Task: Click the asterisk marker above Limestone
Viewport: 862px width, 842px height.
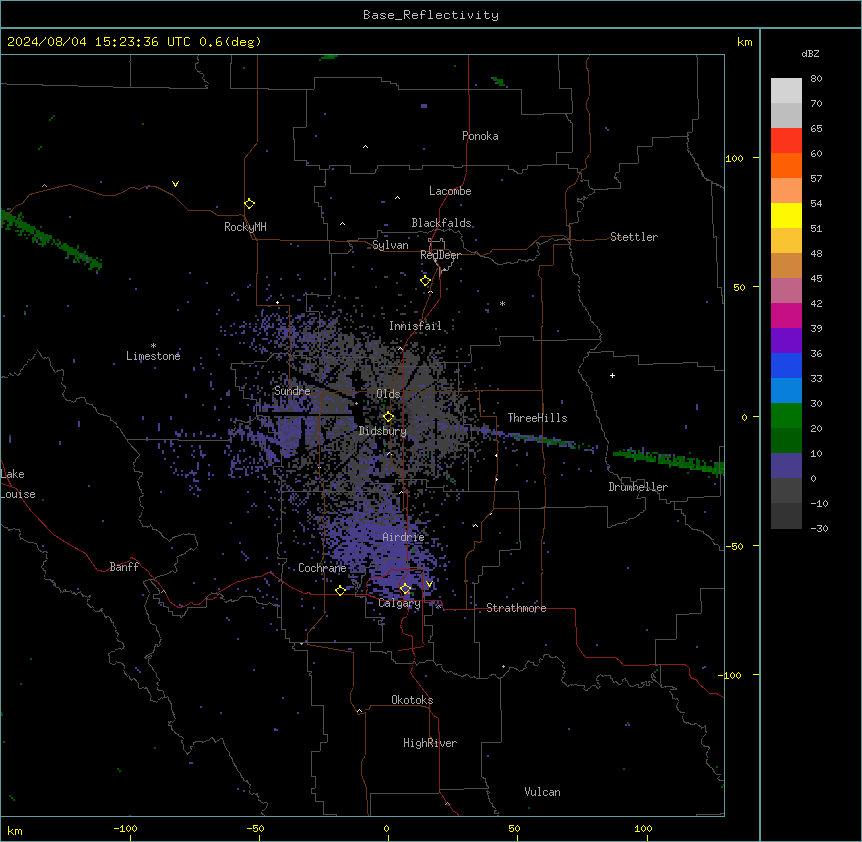Action: [153, 346]
